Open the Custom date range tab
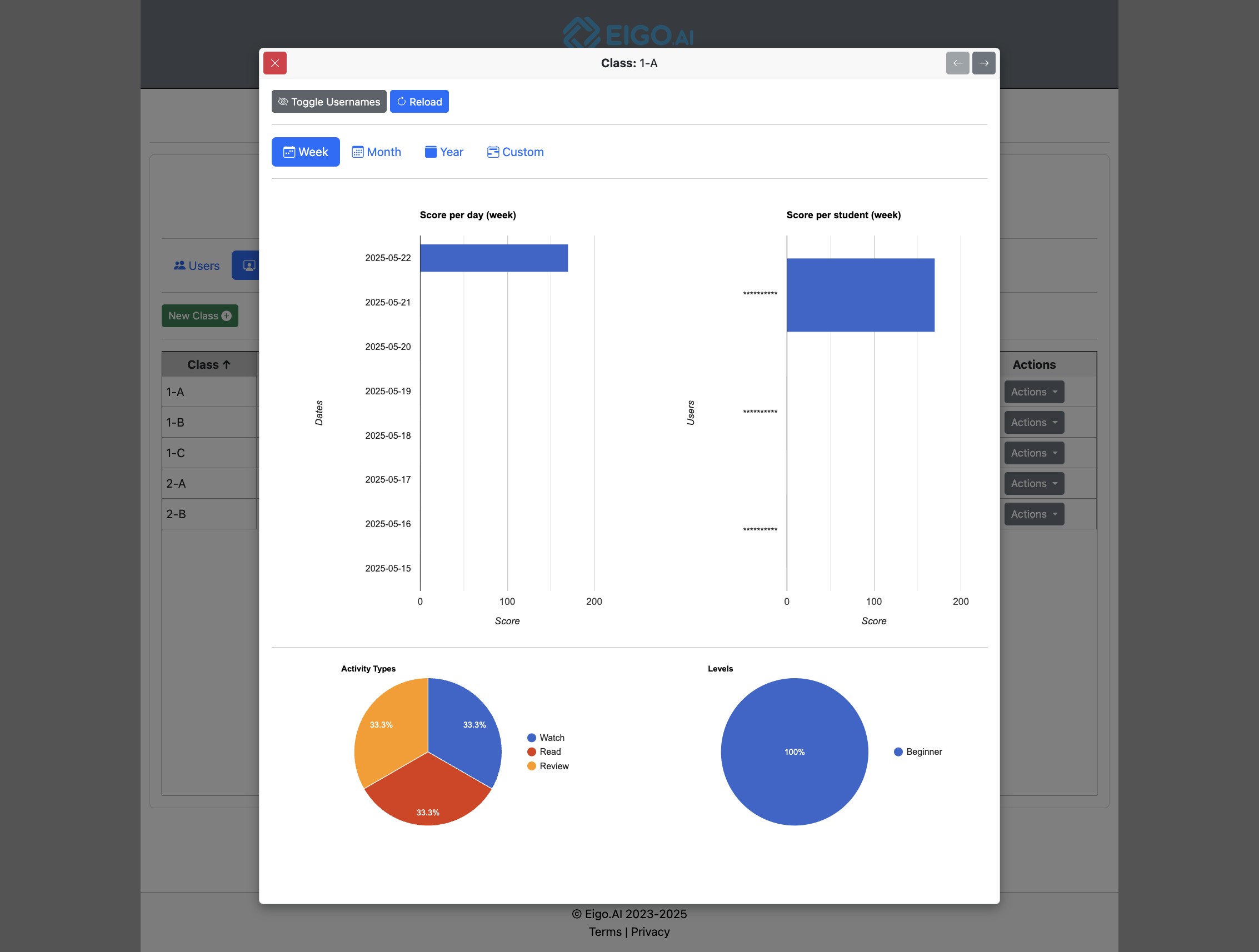This screenshot has height=952, width=1259. [516, 152]
